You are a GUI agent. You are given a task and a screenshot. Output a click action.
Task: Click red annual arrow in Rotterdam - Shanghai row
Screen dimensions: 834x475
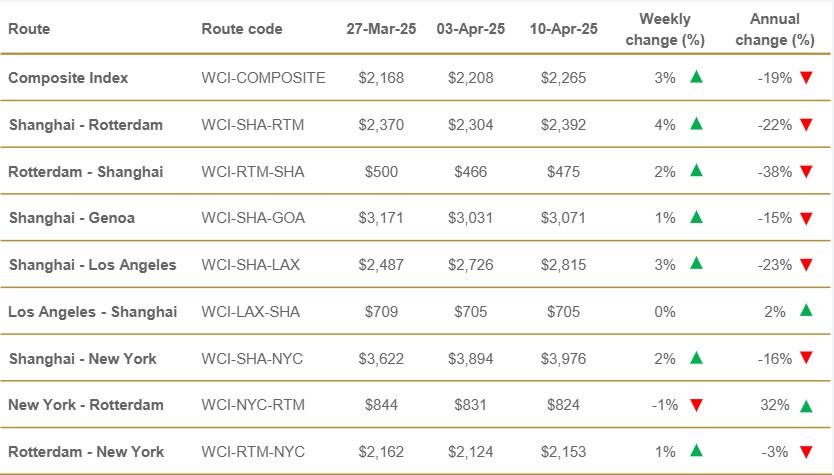coord(806,172)
